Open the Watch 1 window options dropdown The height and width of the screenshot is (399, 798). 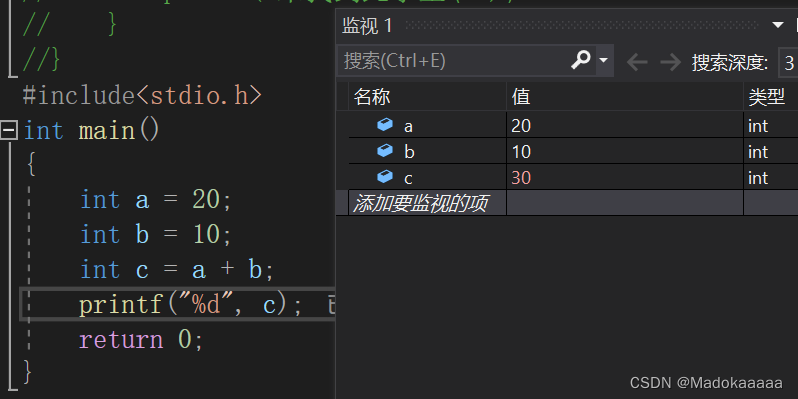pyautogui.click(x=778, y=24)
